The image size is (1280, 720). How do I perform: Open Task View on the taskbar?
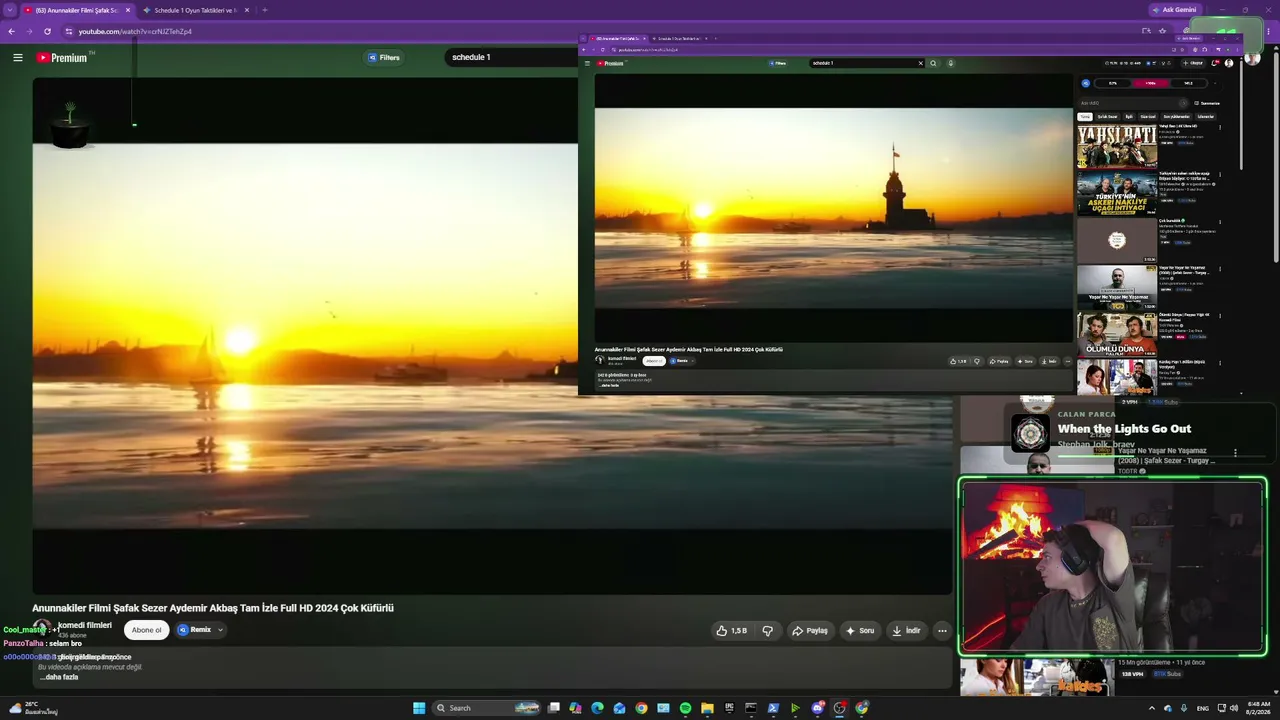[553, 708]
